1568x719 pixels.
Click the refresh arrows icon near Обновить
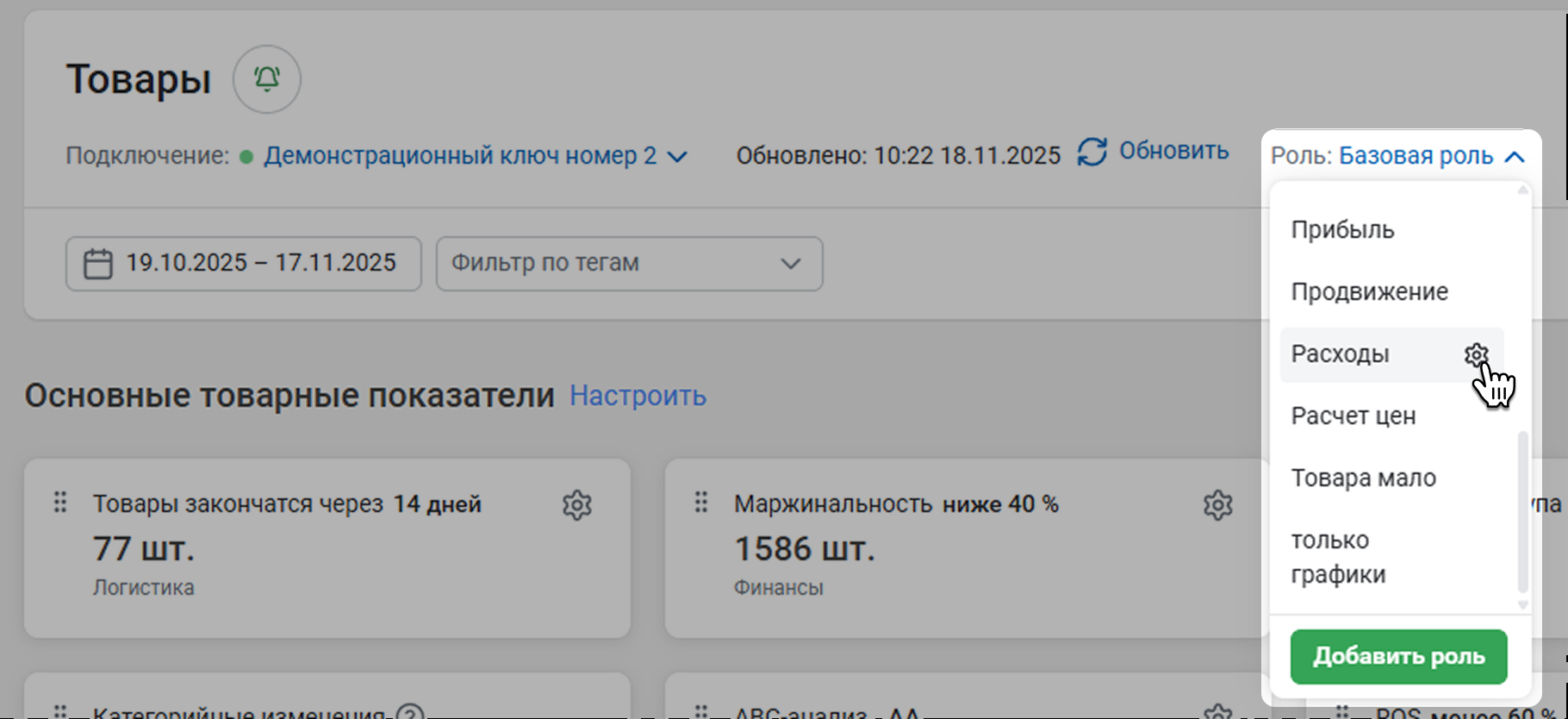point(1092,153)
